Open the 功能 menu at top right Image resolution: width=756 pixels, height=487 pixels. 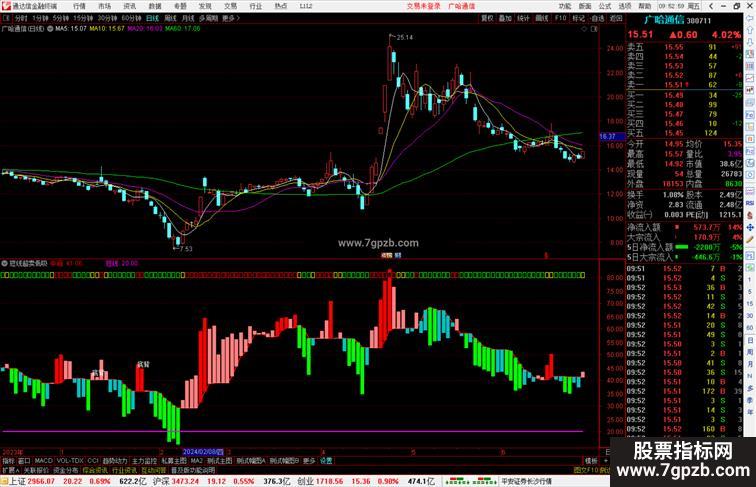tap(565, 6)
